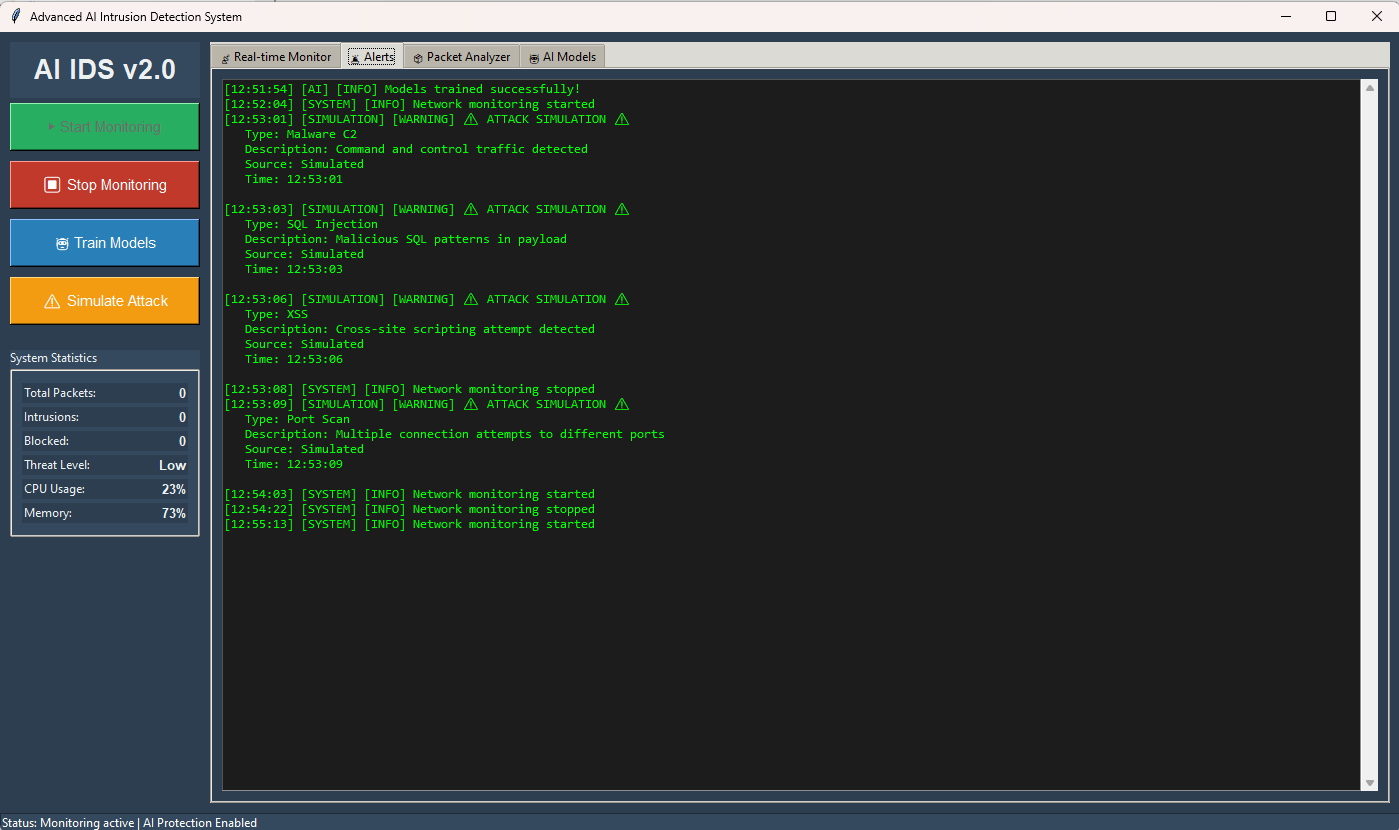The width and height of the screenshot is (1399, 830).
Task: Click warning icon after 12:53:09 ATTACK SIMULATION
Action: [621, 405]
